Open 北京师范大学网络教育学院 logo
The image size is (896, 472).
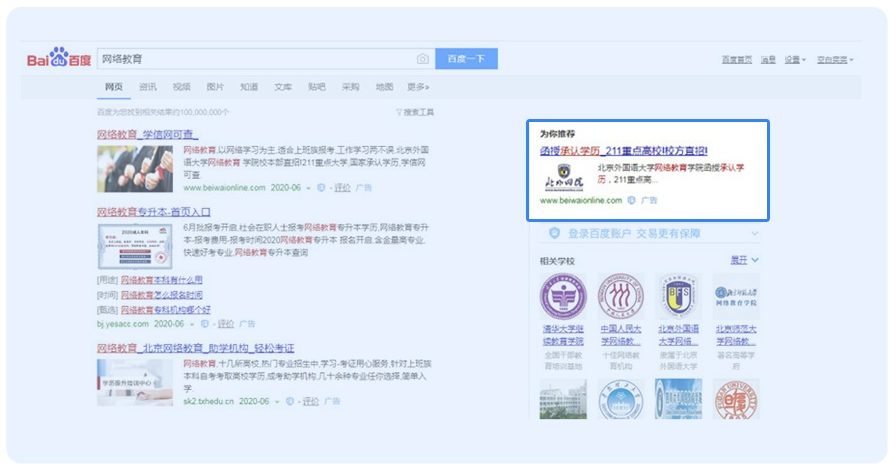pos(736,297)
